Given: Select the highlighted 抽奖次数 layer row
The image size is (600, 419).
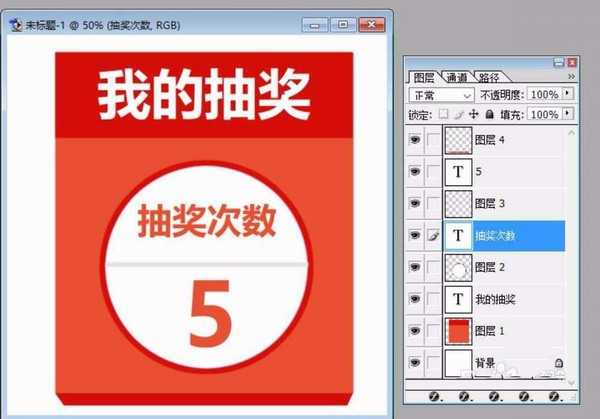Looking at the screenshot, I should tap(504, 236).
